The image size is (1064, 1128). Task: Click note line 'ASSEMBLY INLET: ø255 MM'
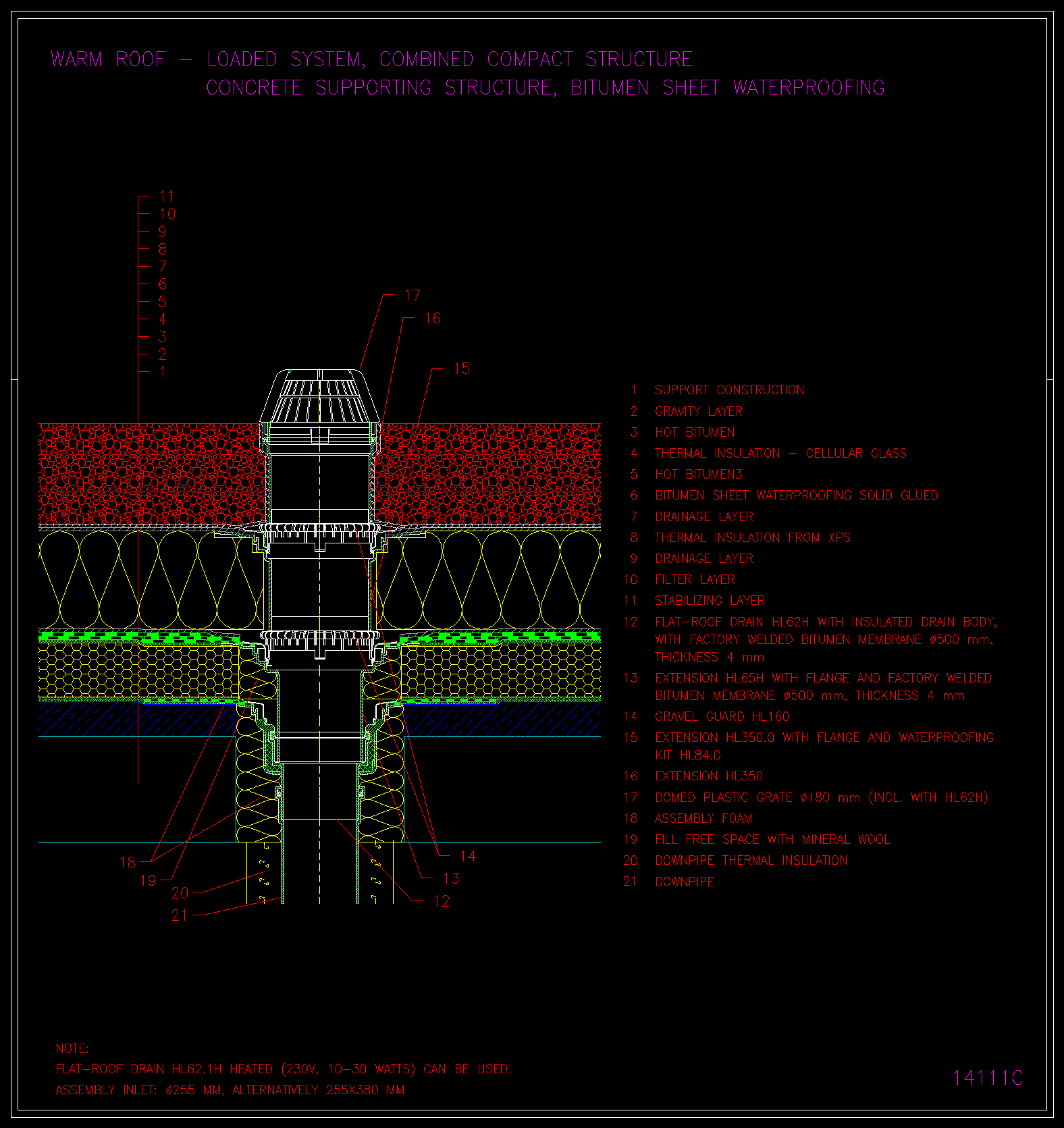click(x=139, y=1090)
